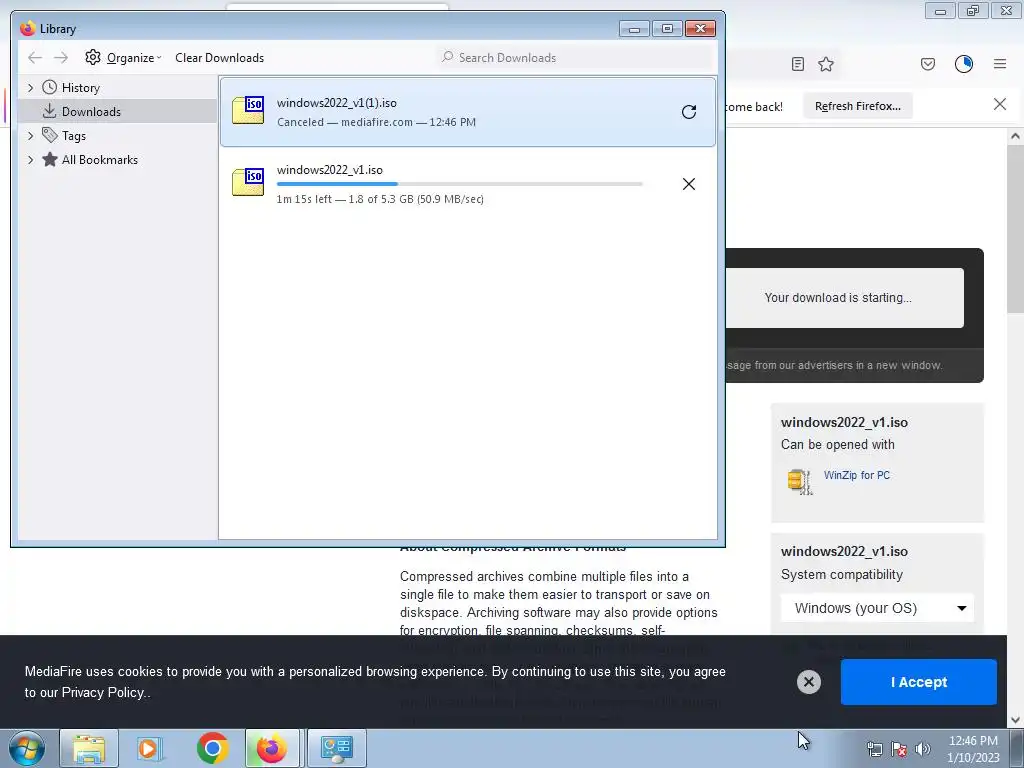Click "Canceled — mediafire.com — 12:46 PM" status
The image size is (1024, 768).
coord(376,122)
